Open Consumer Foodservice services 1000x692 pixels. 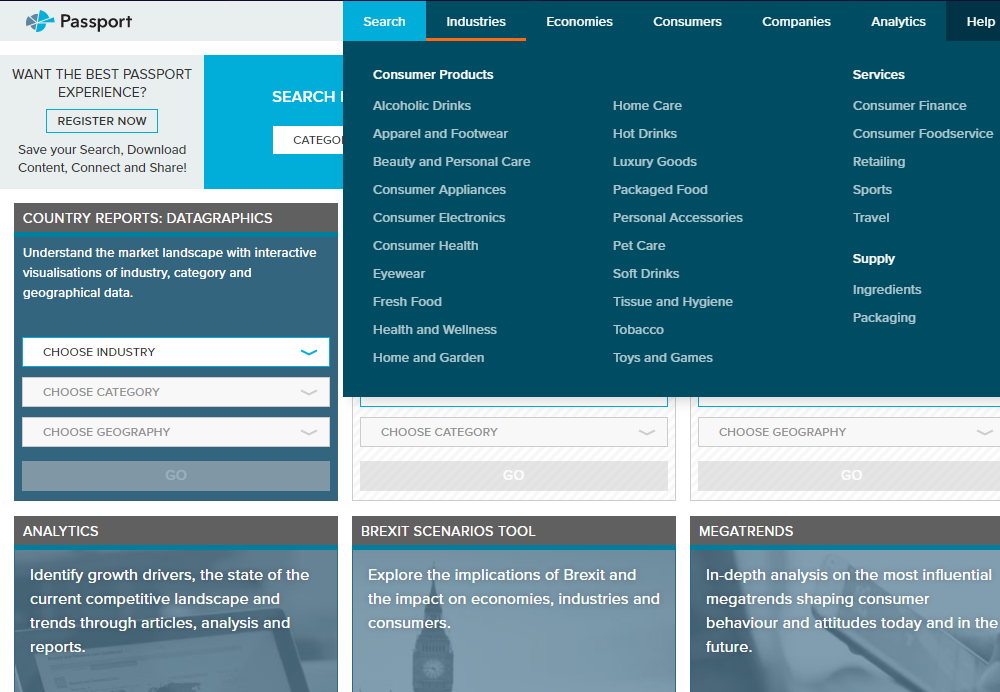[x=923, y=133]
